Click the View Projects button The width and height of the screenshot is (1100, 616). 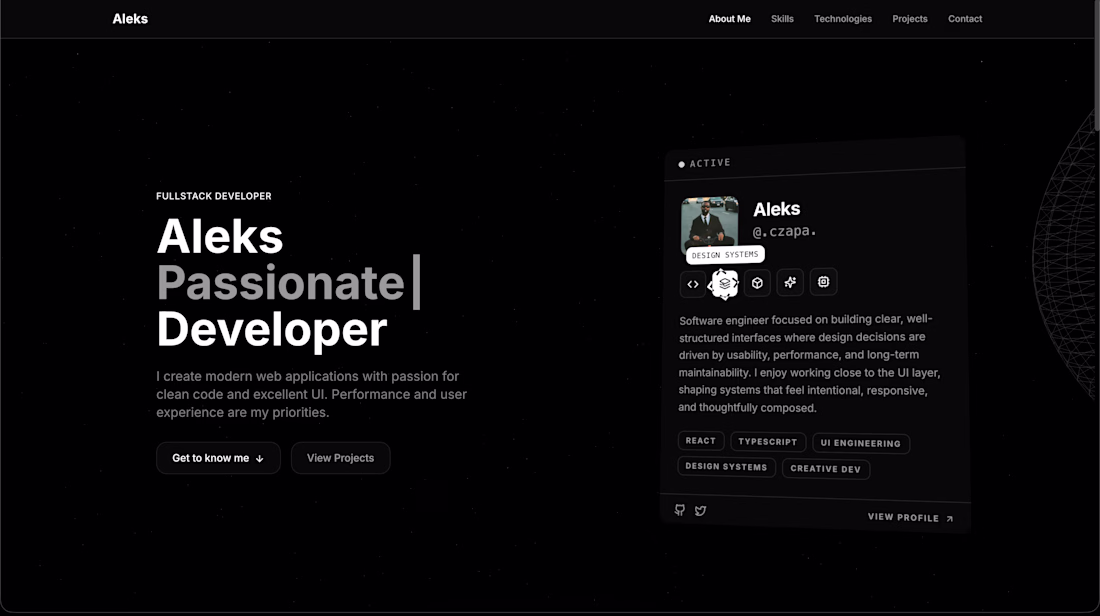(x=340, y=458)
